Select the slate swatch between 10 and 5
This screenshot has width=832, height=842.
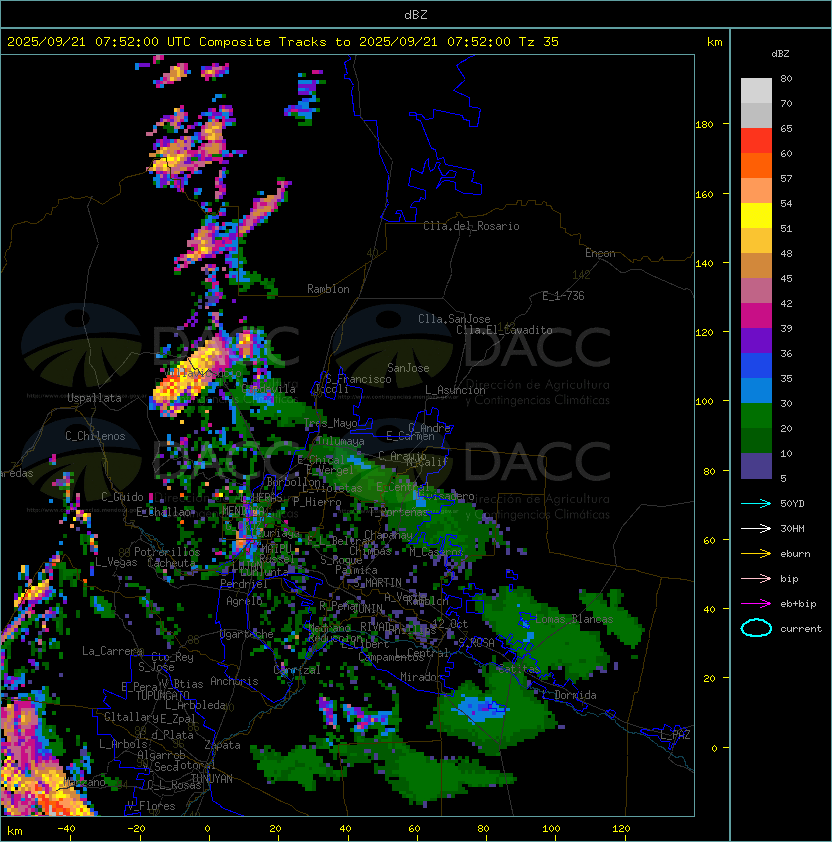coord(756,466)
